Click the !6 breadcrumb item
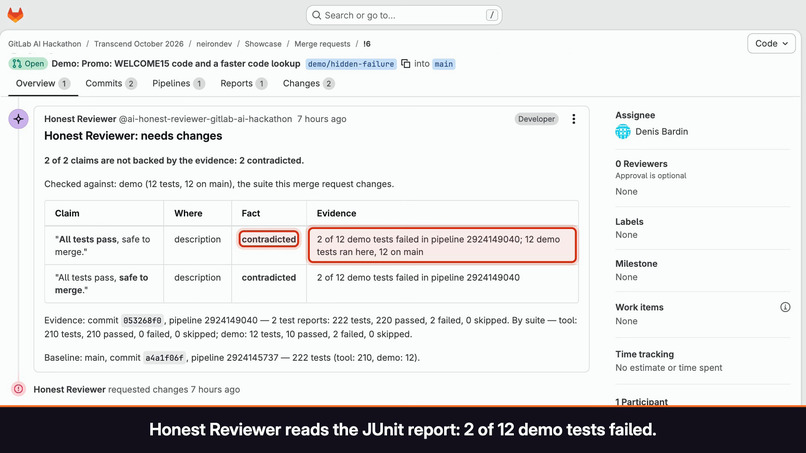806x453 pixels. coord(367,44)
